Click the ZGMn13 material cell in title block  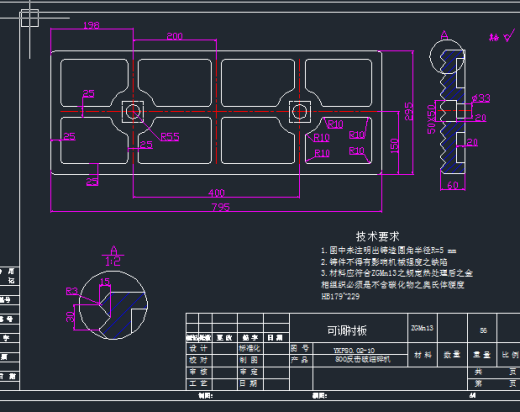point(422,328)
